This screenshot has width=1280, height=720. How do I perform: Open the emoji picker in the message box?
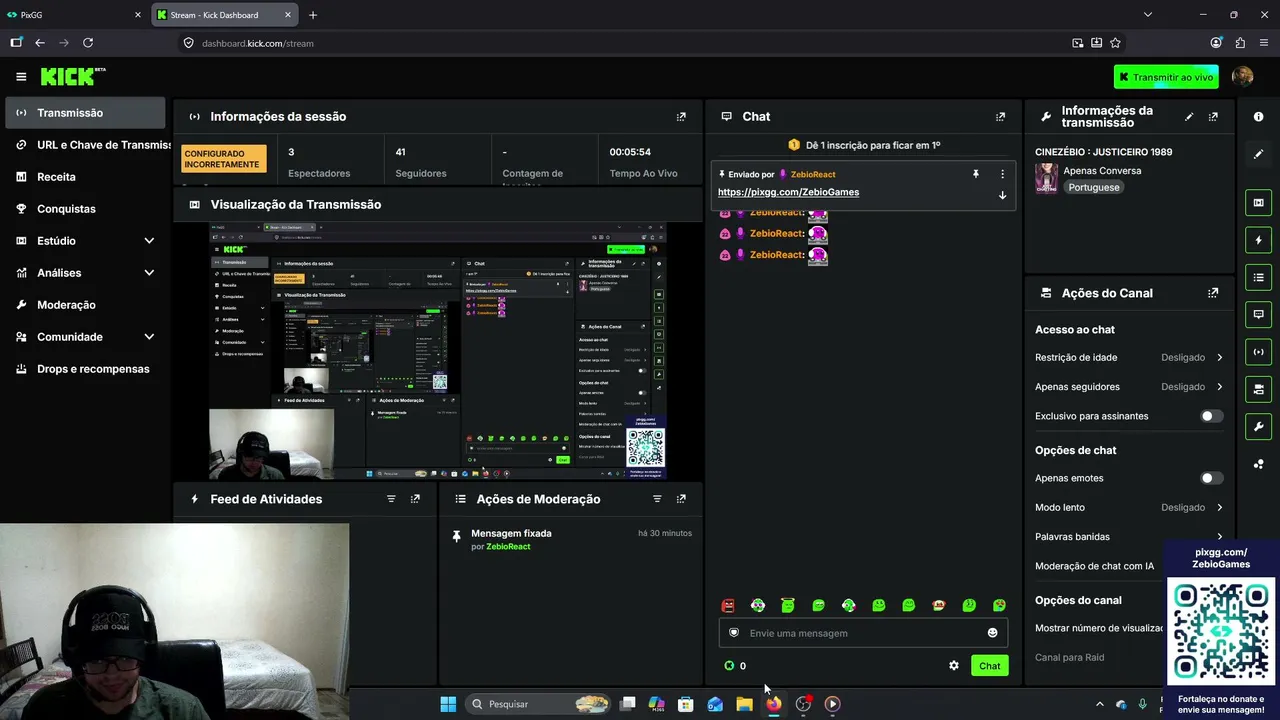(x=992, y=633)
